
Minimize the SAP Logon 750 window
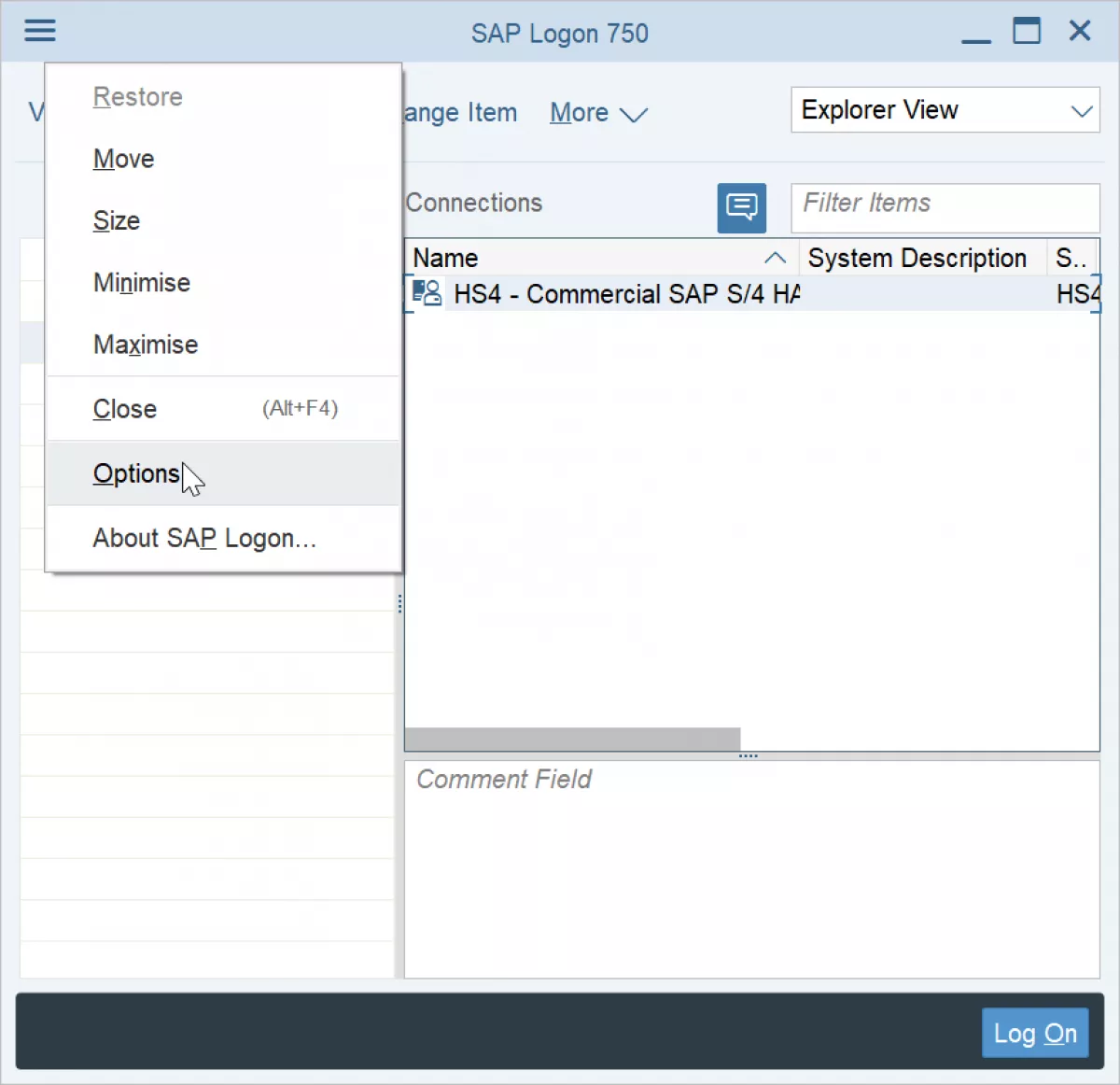[x=976, y=34]
